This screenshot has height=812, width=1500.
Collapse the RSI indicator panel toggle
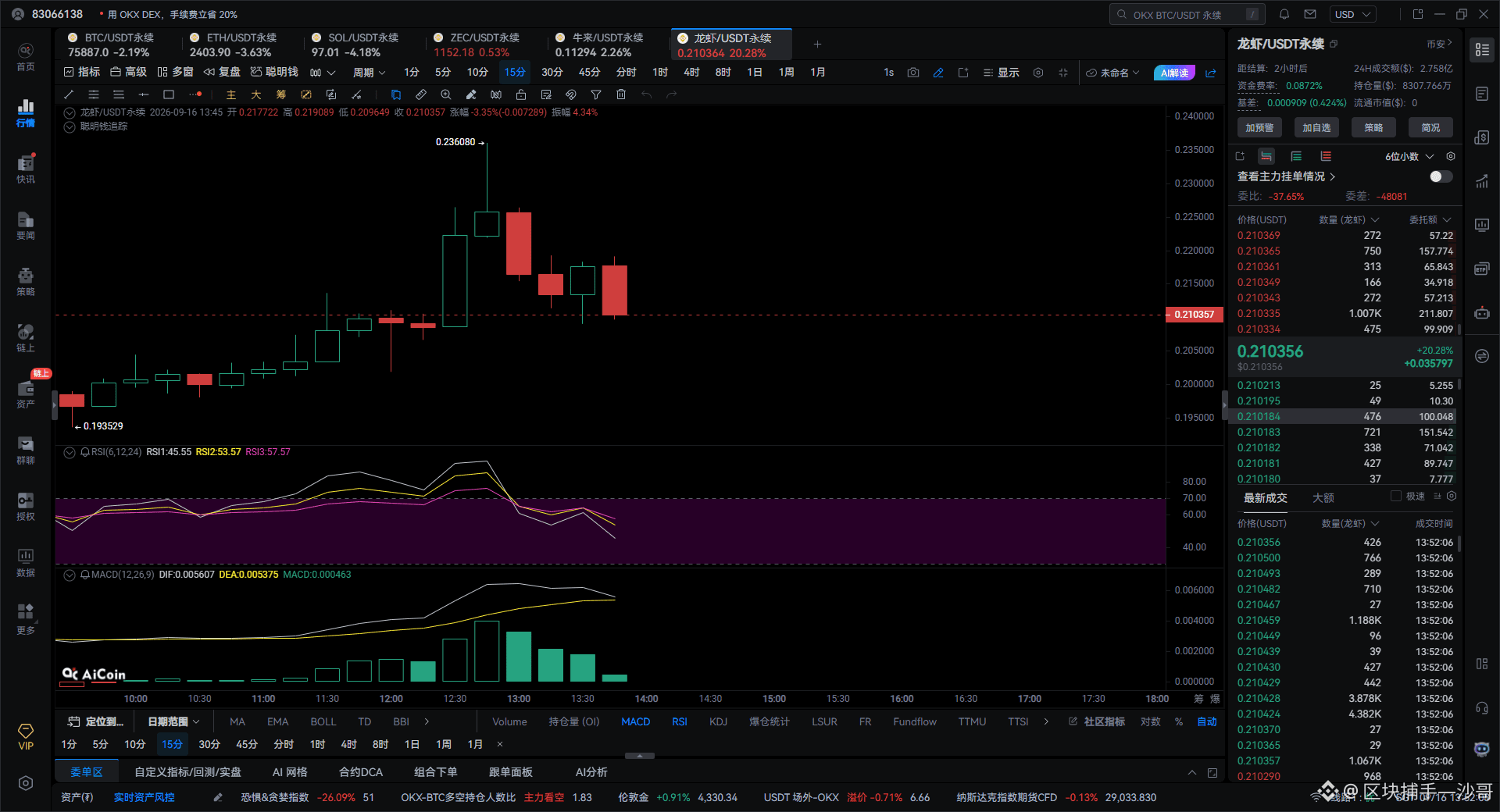[x=70, y=452]
